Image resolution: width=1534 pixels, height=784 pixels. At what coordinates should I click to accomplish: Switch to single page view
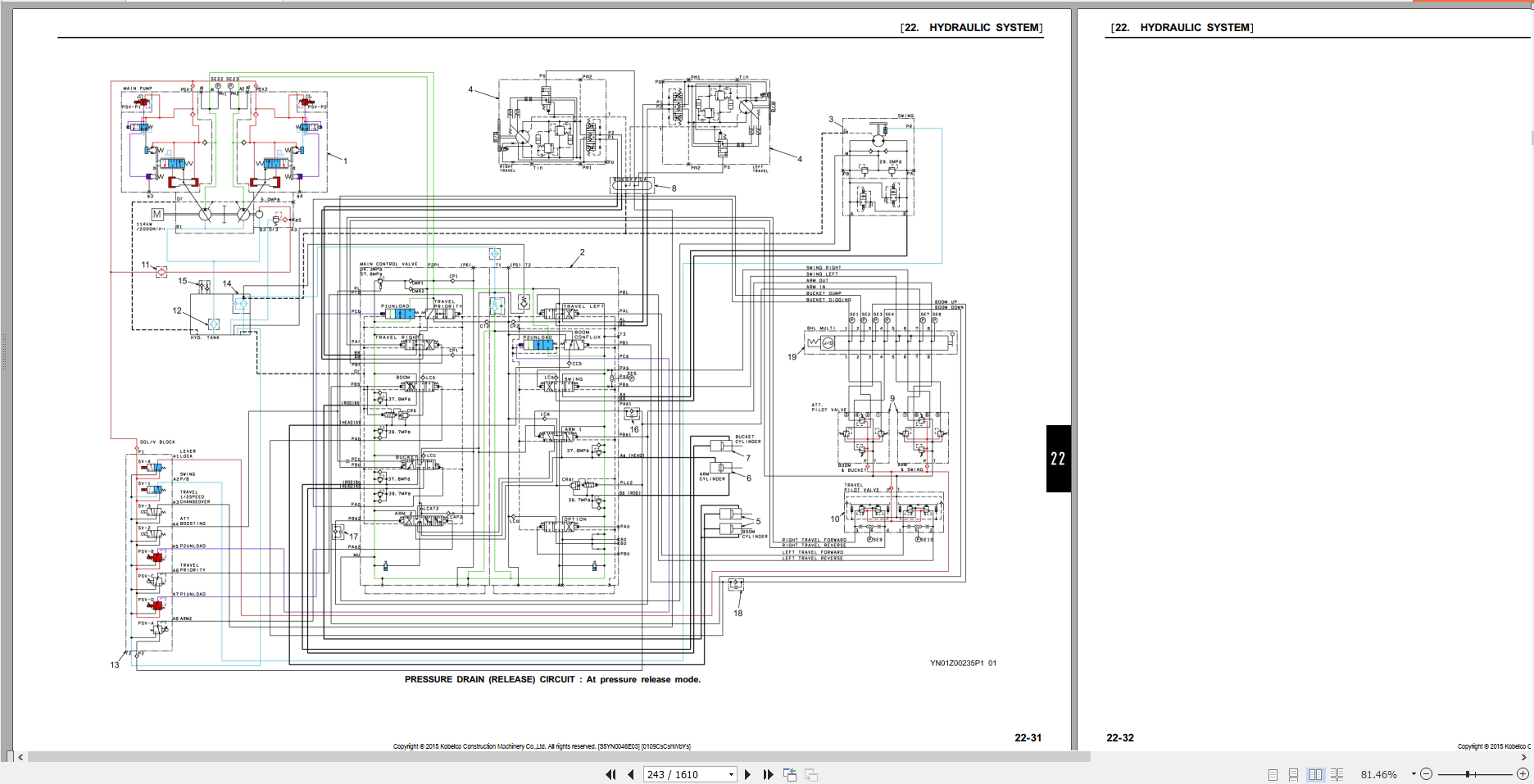click(x=1273, y=774)
